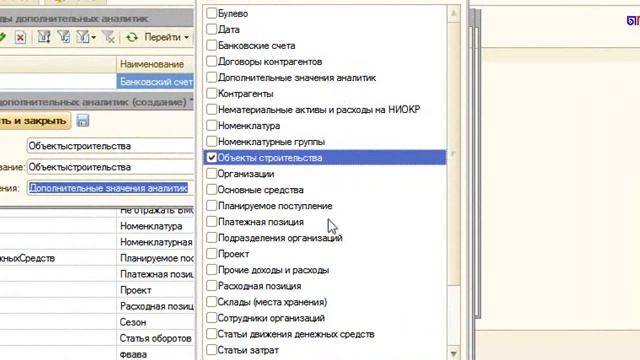This screenshot has height=360, width=640.
Task: Check the Основные средства checkbox
Action: click(x=211, y=189)
